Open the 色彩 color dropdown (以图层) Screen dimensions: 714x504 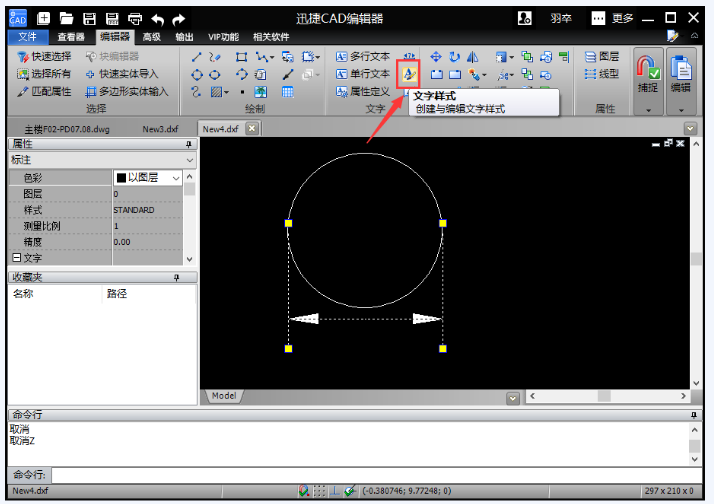click(176, 177)
